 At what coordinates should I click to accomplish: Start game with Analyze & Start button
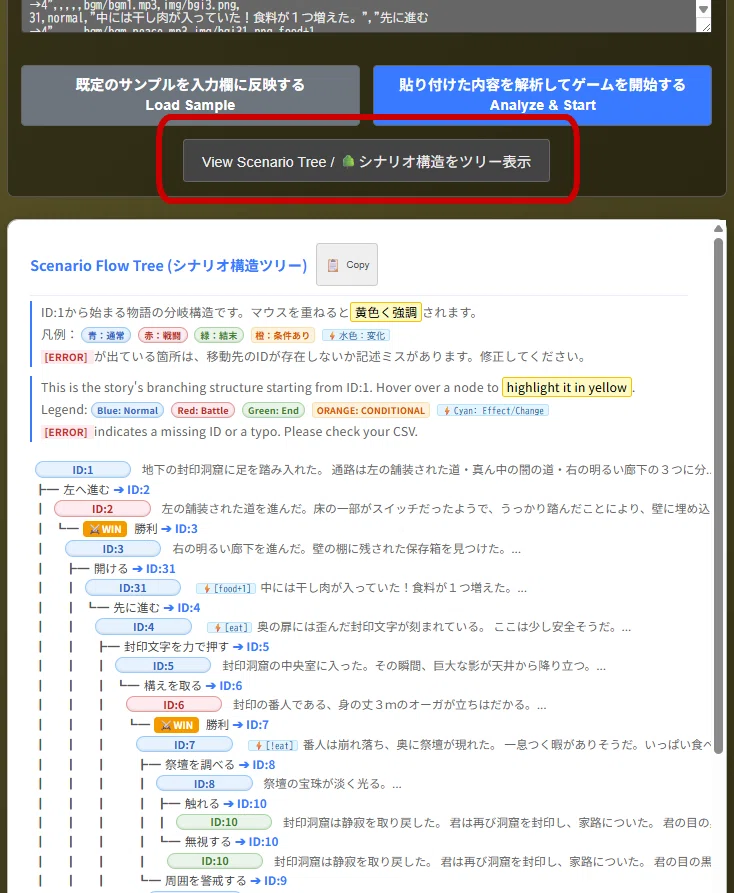[542, 95]
